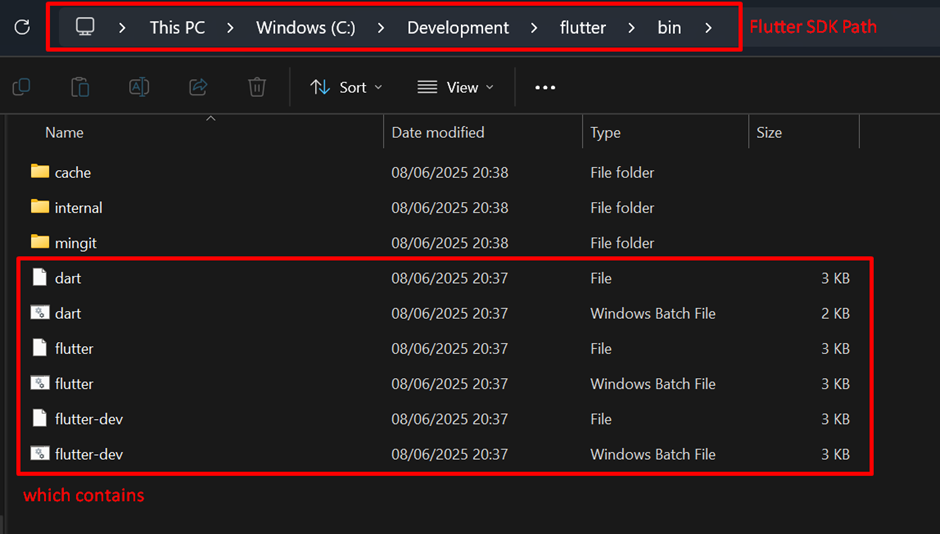This screenshot has height=534, width=940.
Task: Click the Rename toolbar icon
Action: click(139, 87)
